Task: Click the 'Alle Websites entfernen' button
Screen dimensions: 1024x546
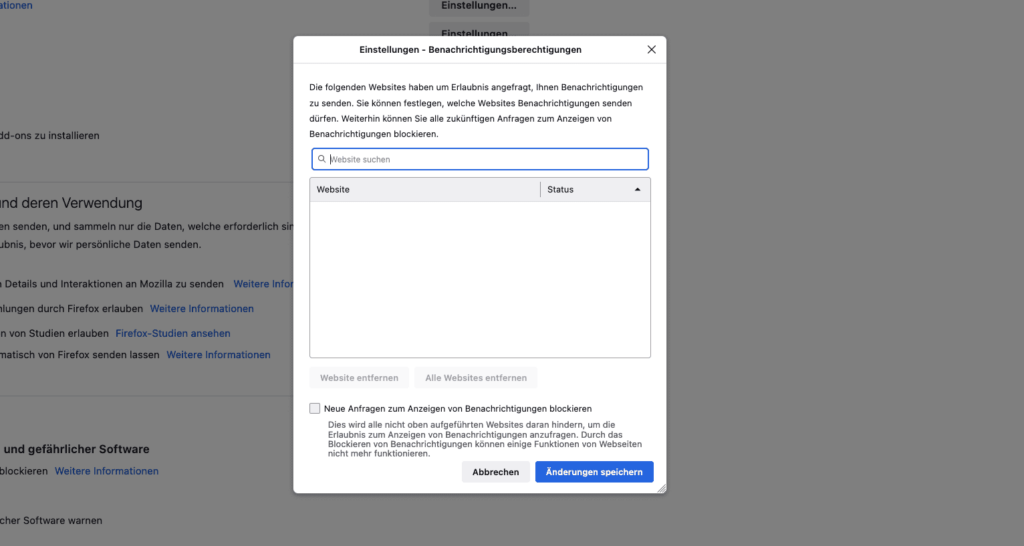Action: coord(475,377)
